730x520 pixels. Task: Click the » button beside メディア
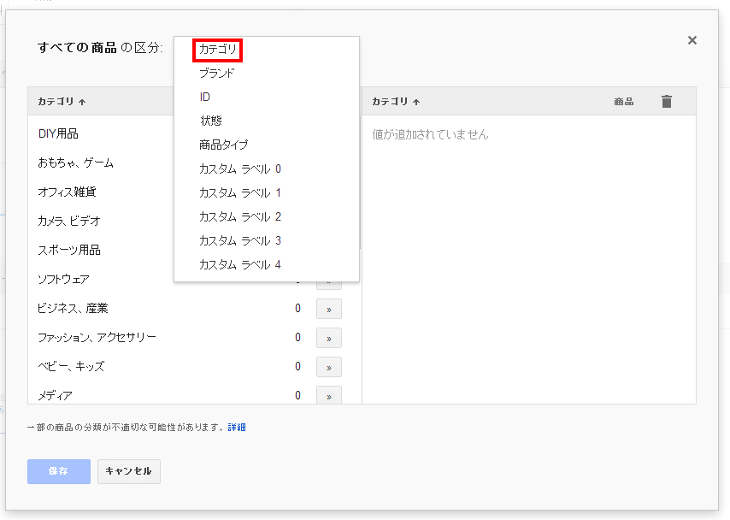click(x=328, y=396)
